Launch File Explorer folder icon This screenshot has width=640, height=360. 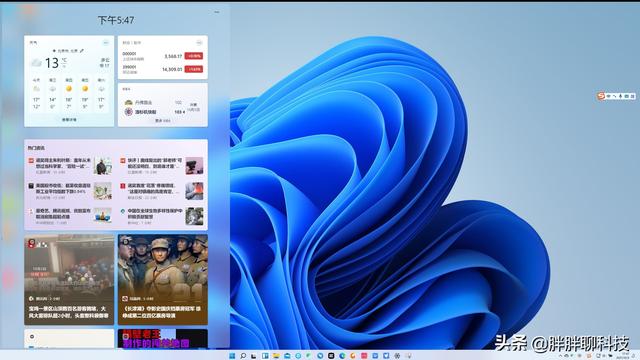click(276, 356)
